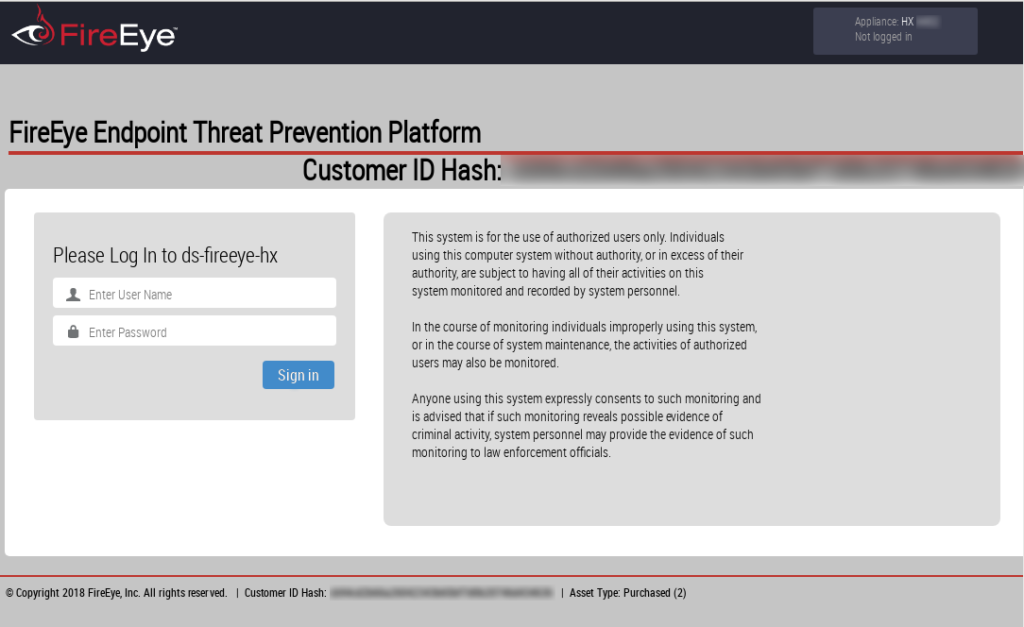Click the large 'Customer ID Hash:' heading label
The height and width of the screenshot is (627, 1024).
coord(402,170)
